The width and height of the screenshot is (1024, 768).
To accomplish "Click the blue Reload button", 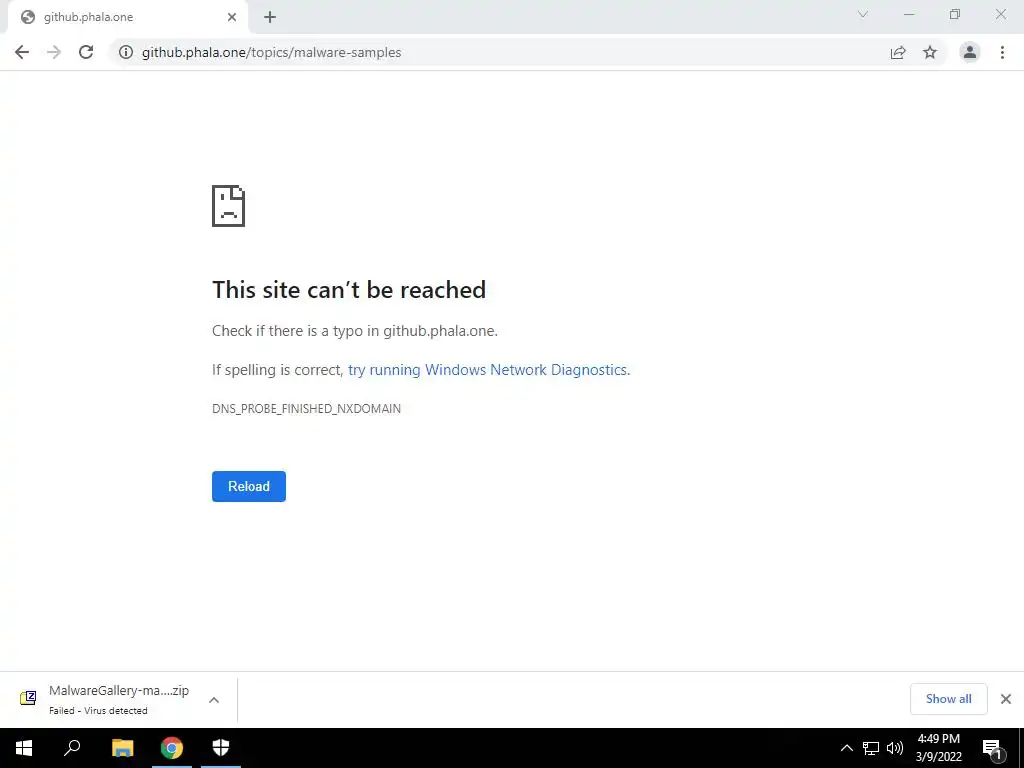I will pos(249,487).
